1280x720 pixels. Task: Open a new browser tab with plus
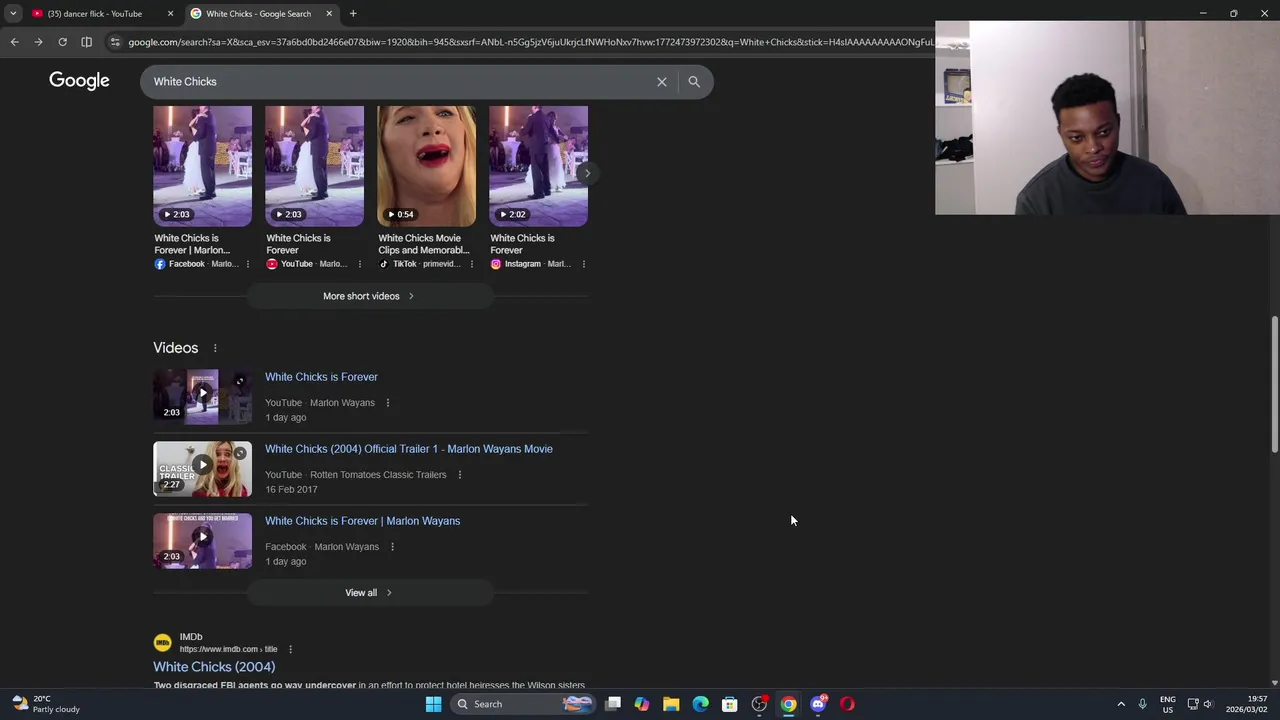353,14
